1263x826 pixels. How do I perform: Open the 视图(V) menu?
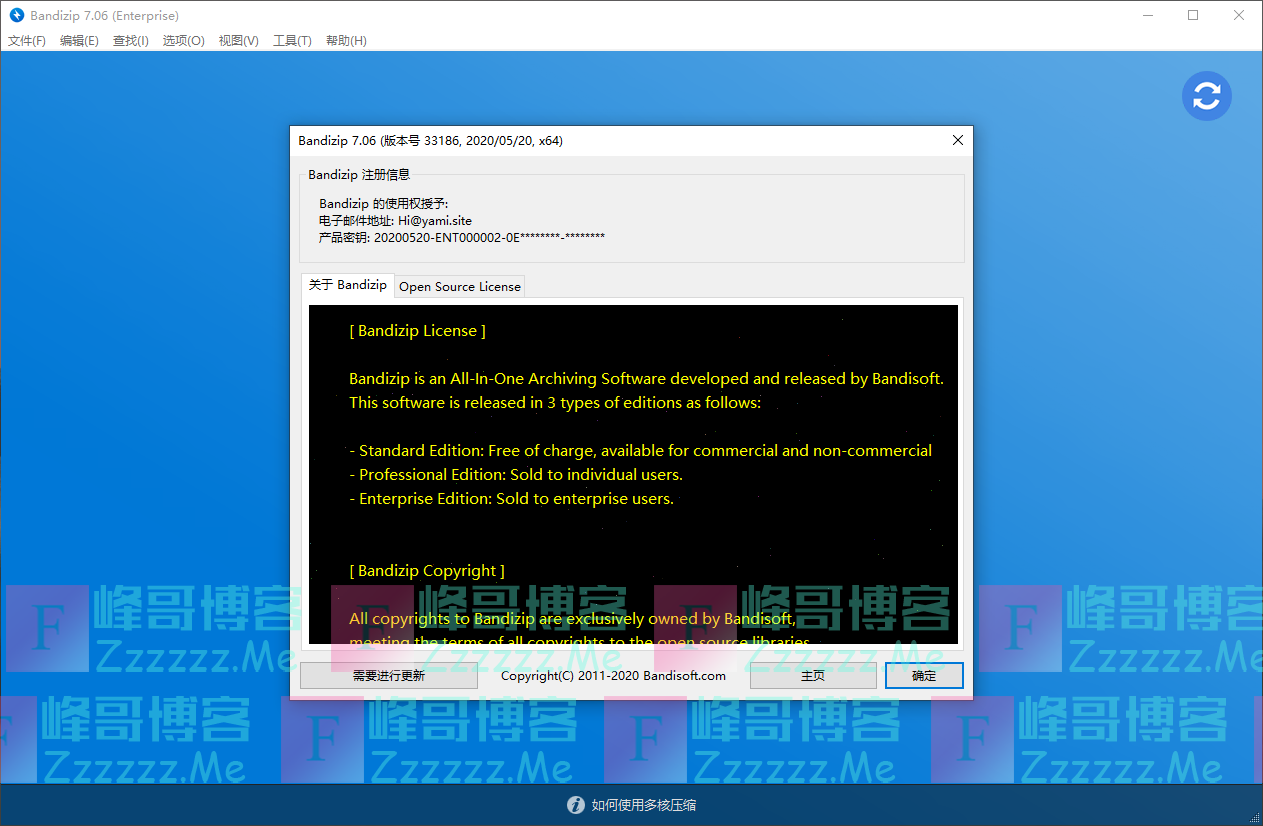[238, 41]
